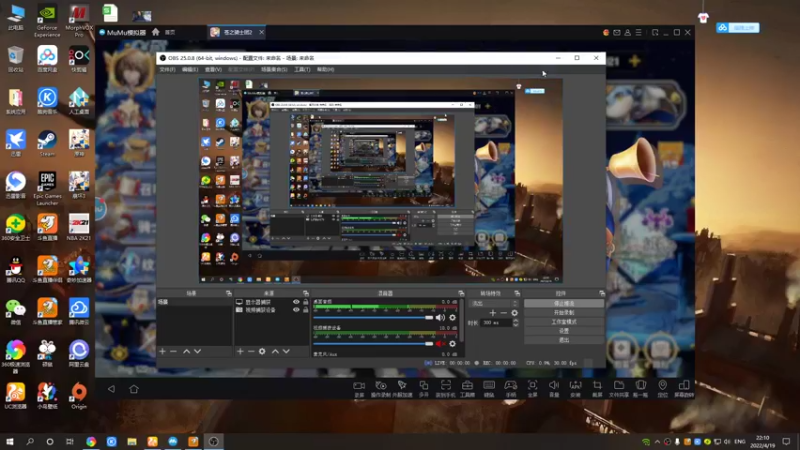800x450 pixels.
Task: Remove transition with the minus icon
Action: click(504, 313)
